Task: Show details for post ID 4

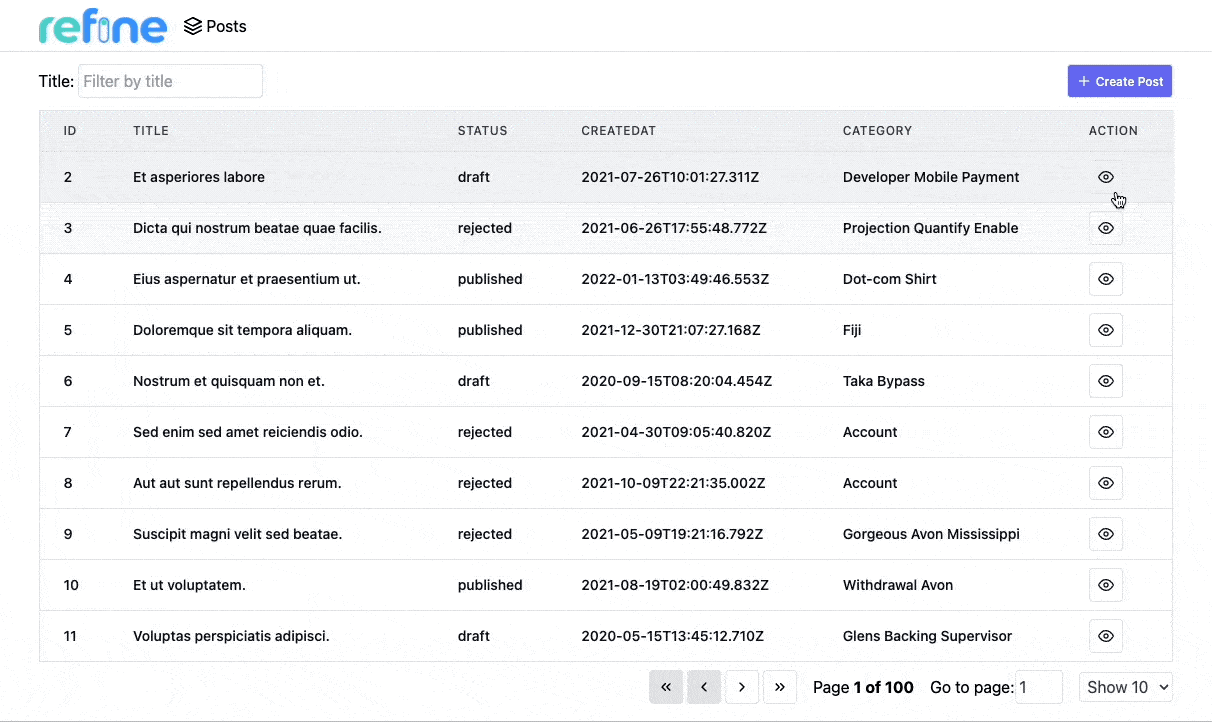Action: click(1105, 279)
